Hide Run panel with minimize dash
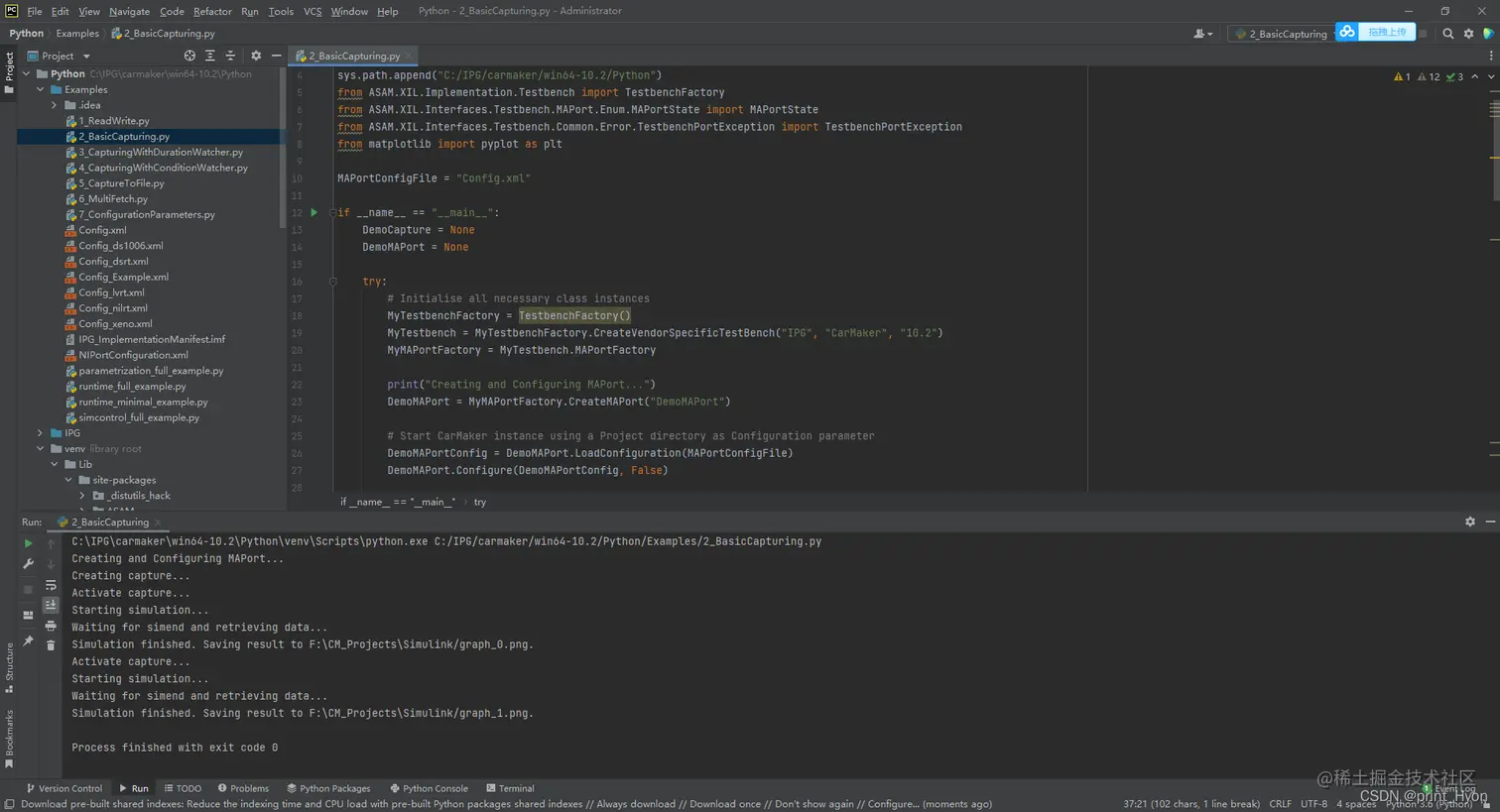 click(x=1490, y=522)
